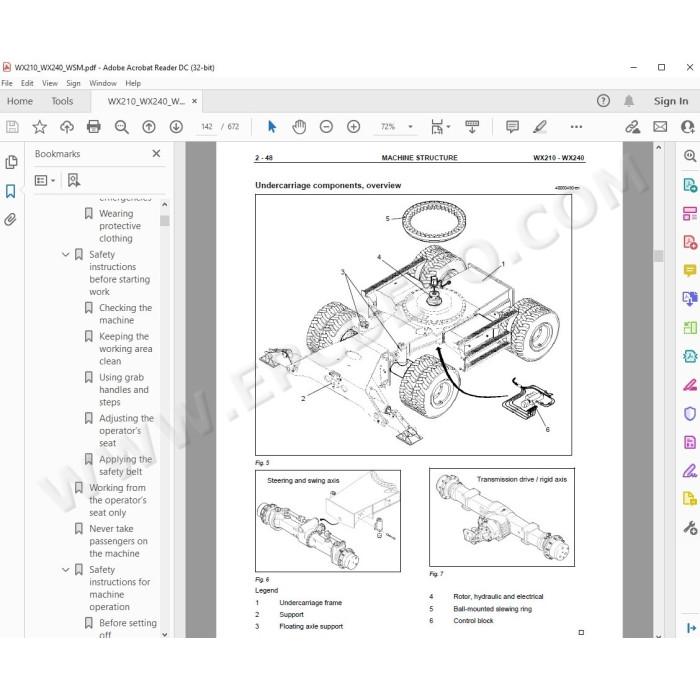Open the fit page options icon
The image size is (700, 700).
pyautogui.click(x=440, y=127)
